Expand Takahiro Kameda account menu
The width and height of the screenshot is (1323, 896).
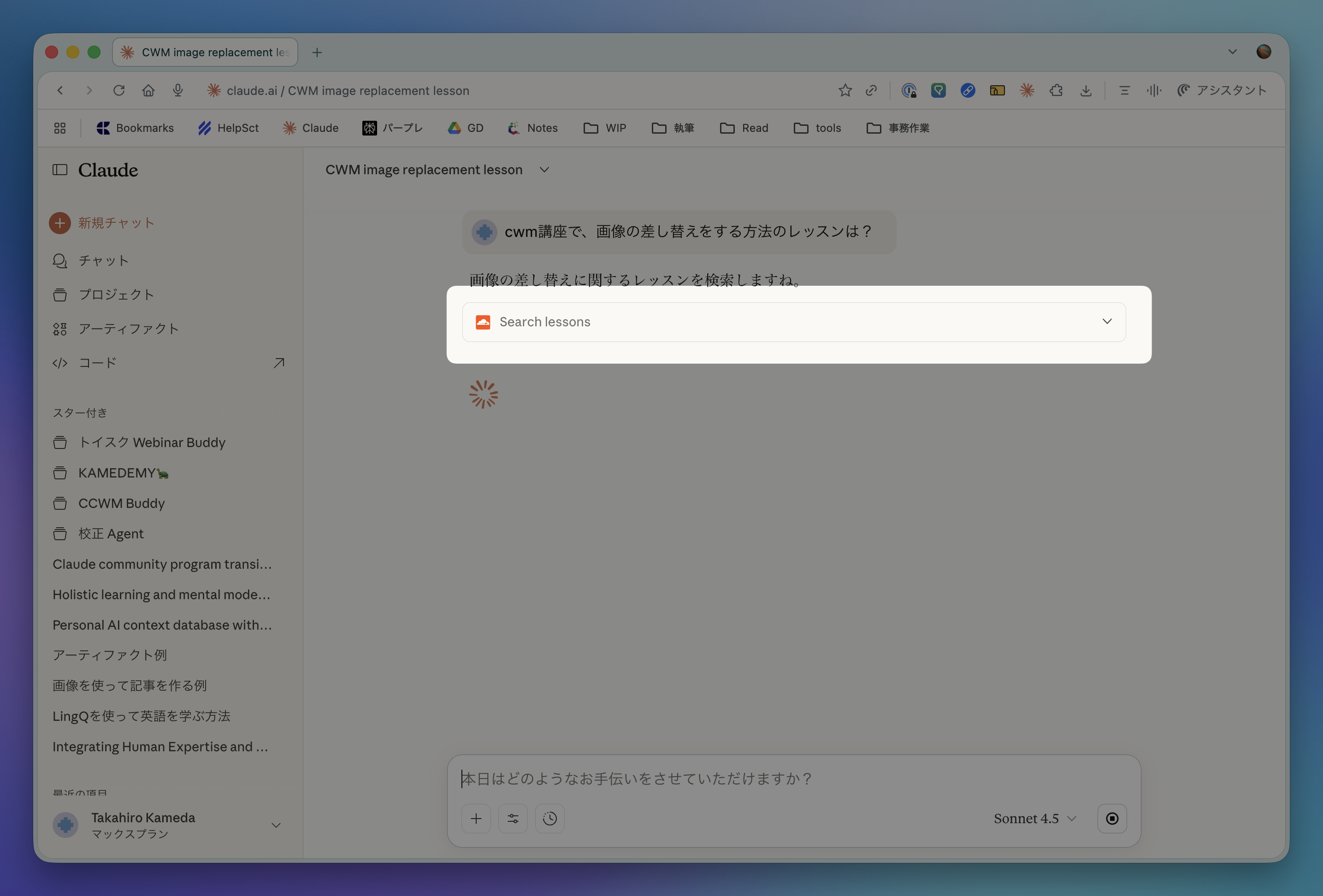(276, 825)
